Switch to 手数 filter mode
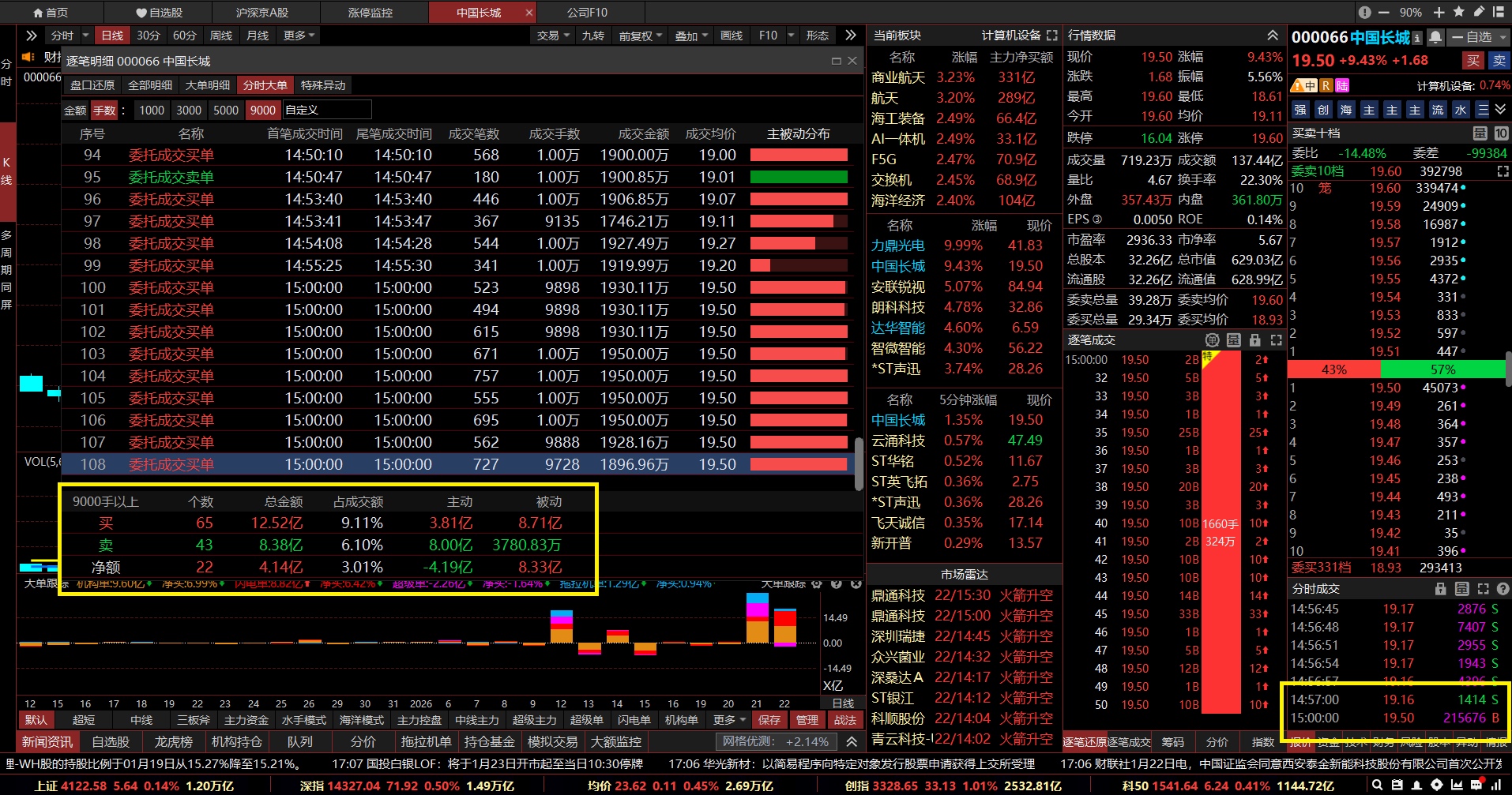Image resolution: width=1512 pixels, height=795 pixels. pyautogui.click(x=104, y=111)
